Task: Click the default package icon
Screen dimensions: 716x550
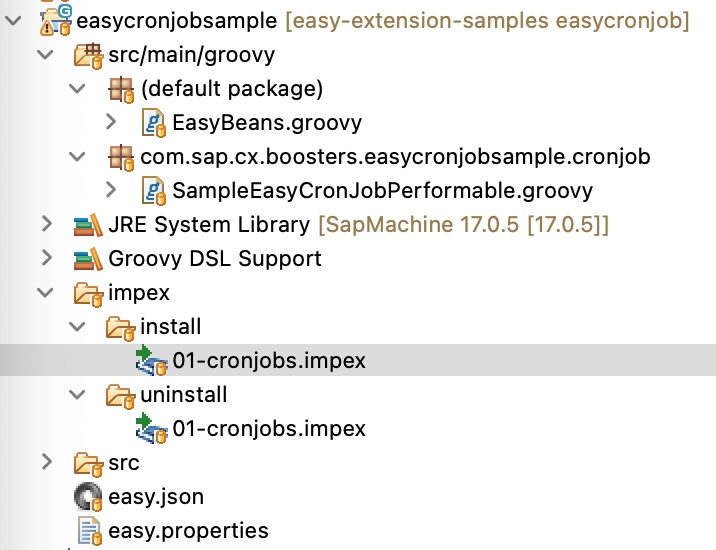Action: click(122, 89)
